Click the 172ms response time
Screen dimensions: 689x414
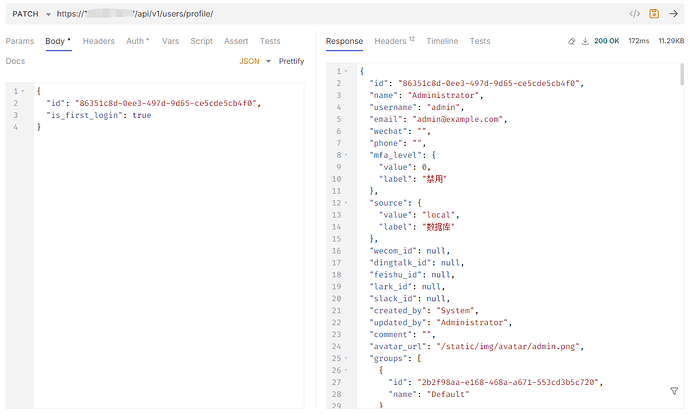point(638,41)
